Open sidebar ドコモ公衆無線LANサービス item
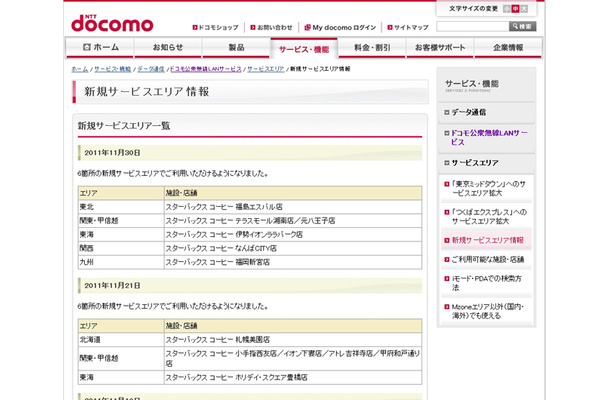This screenshot has height=400, width=610. coord(489,137)
